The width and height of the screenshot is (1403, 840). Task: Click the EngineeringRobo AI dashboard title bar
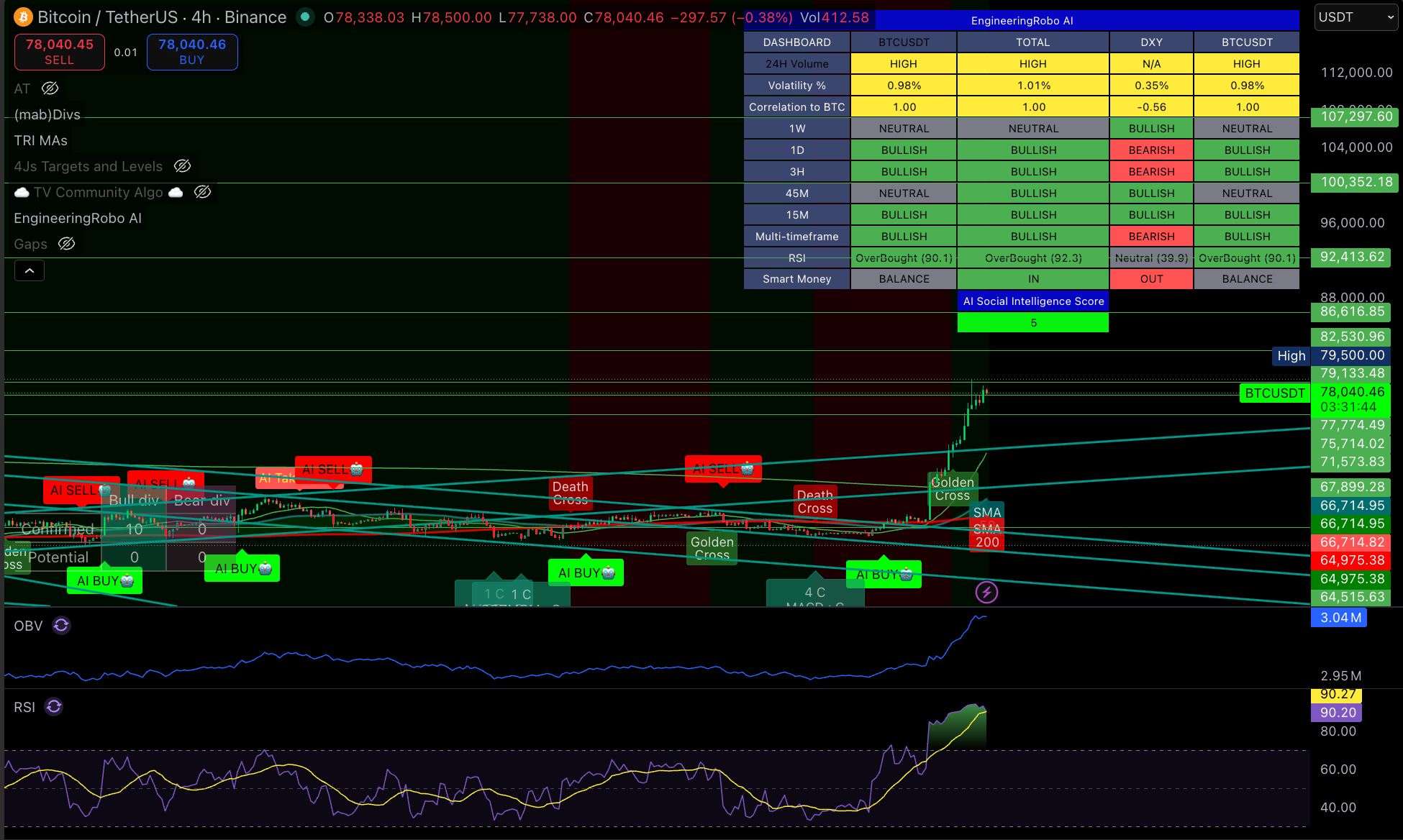(1022, 21)
